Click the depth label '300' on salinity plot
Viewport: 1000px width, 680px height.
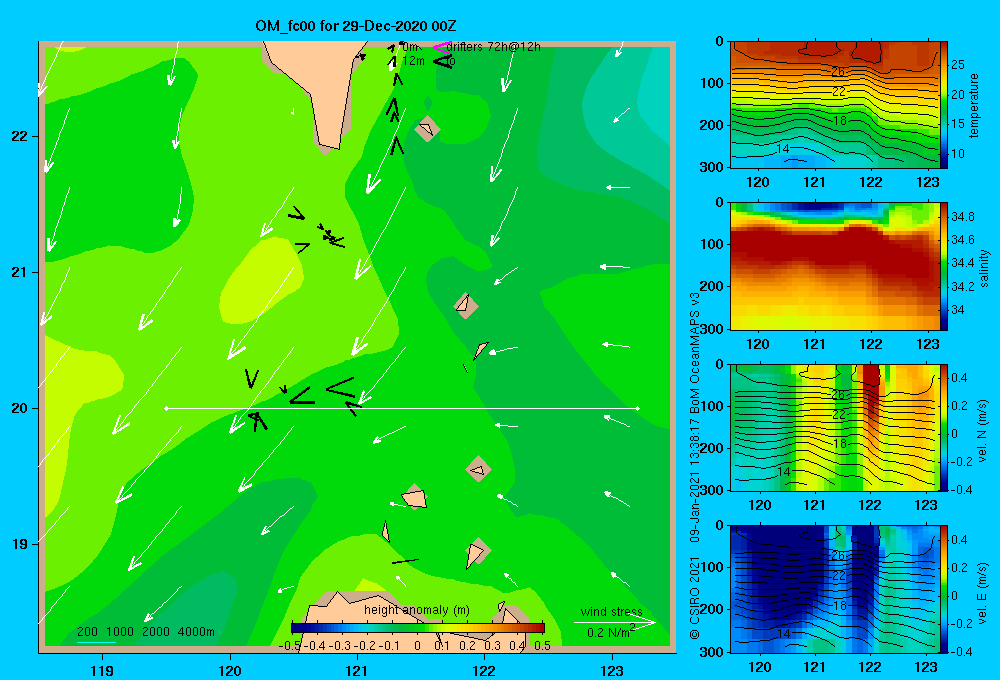[714, 329]
